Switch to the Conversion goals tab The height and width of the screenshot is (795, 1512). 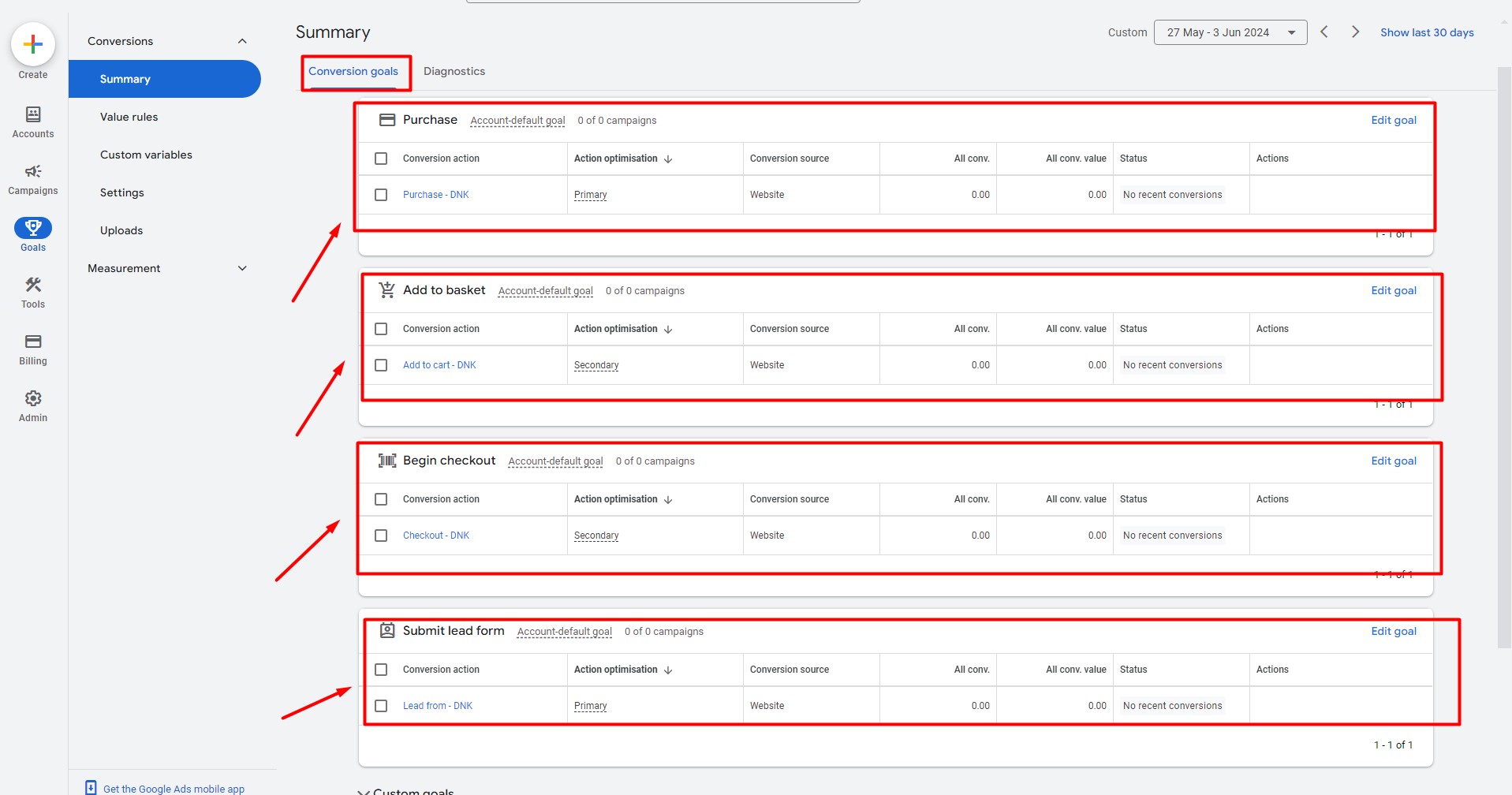(x=353, y=71)
